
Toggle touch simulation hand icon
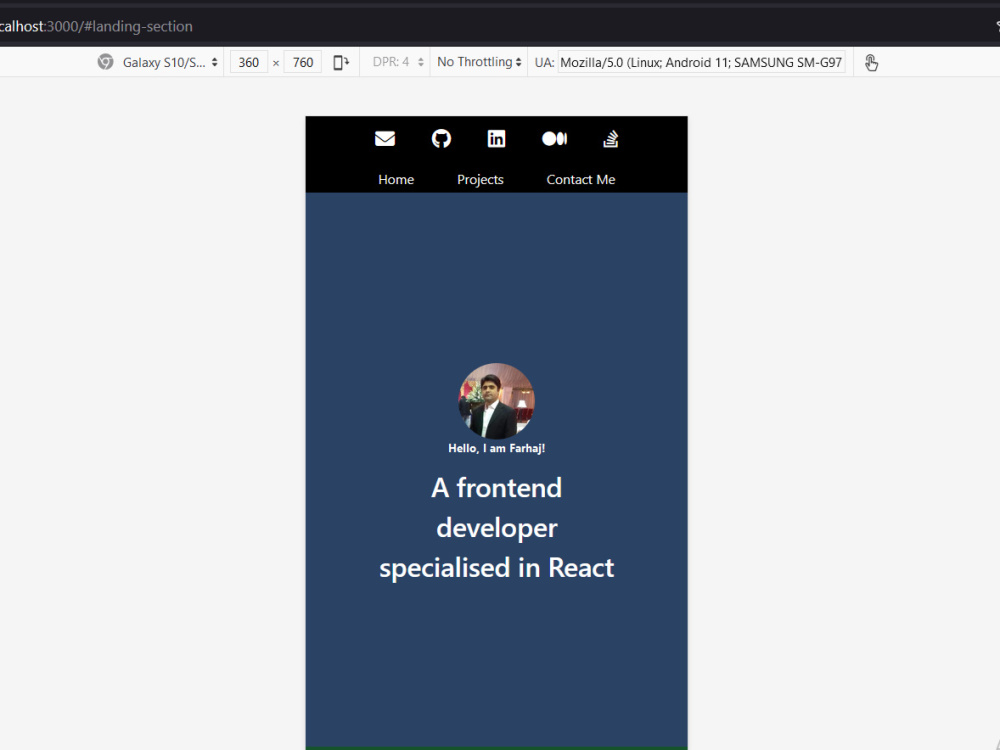871,62
